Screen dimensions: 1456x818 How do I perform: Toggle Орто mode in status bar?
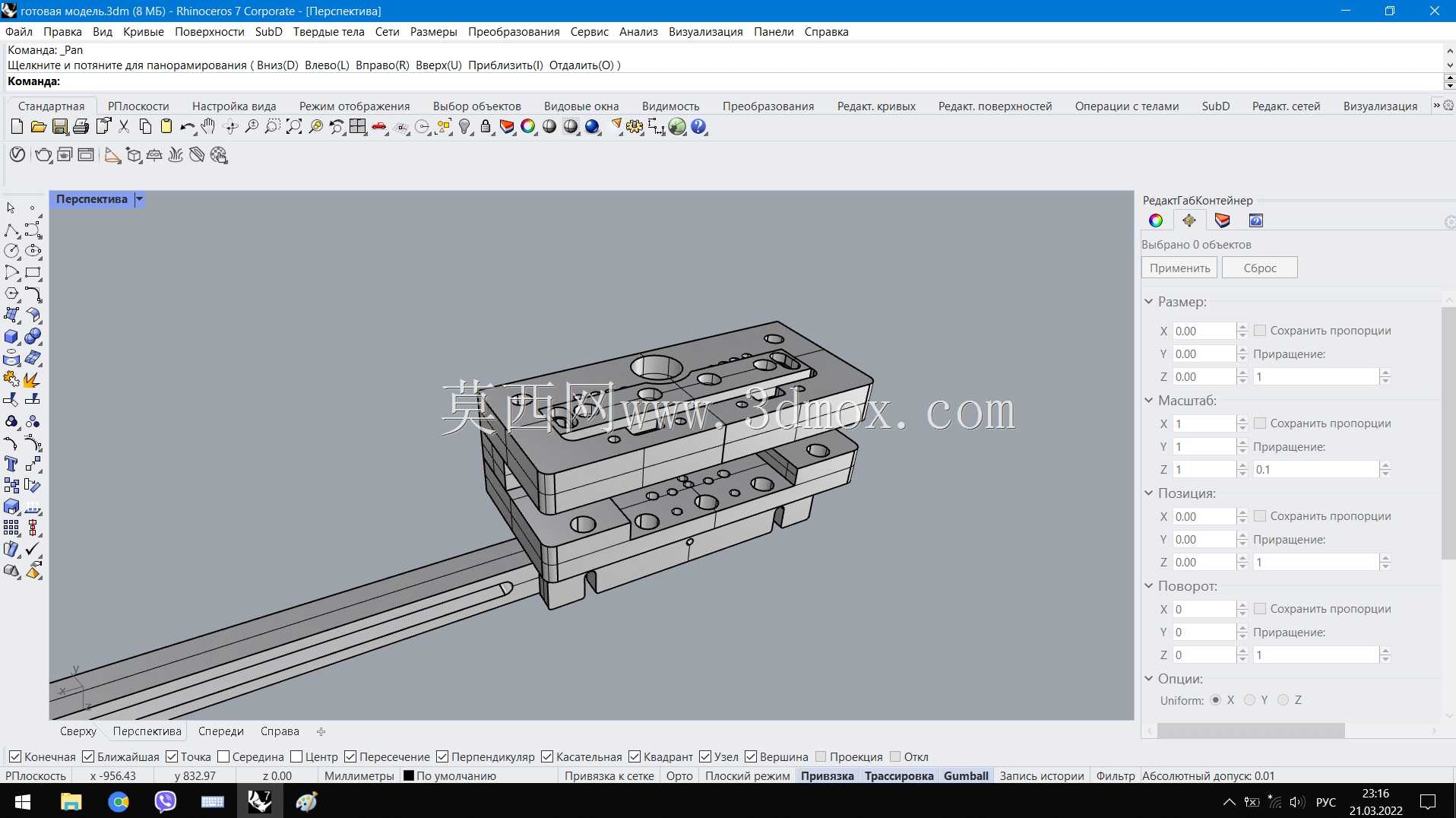click(679, 775)
